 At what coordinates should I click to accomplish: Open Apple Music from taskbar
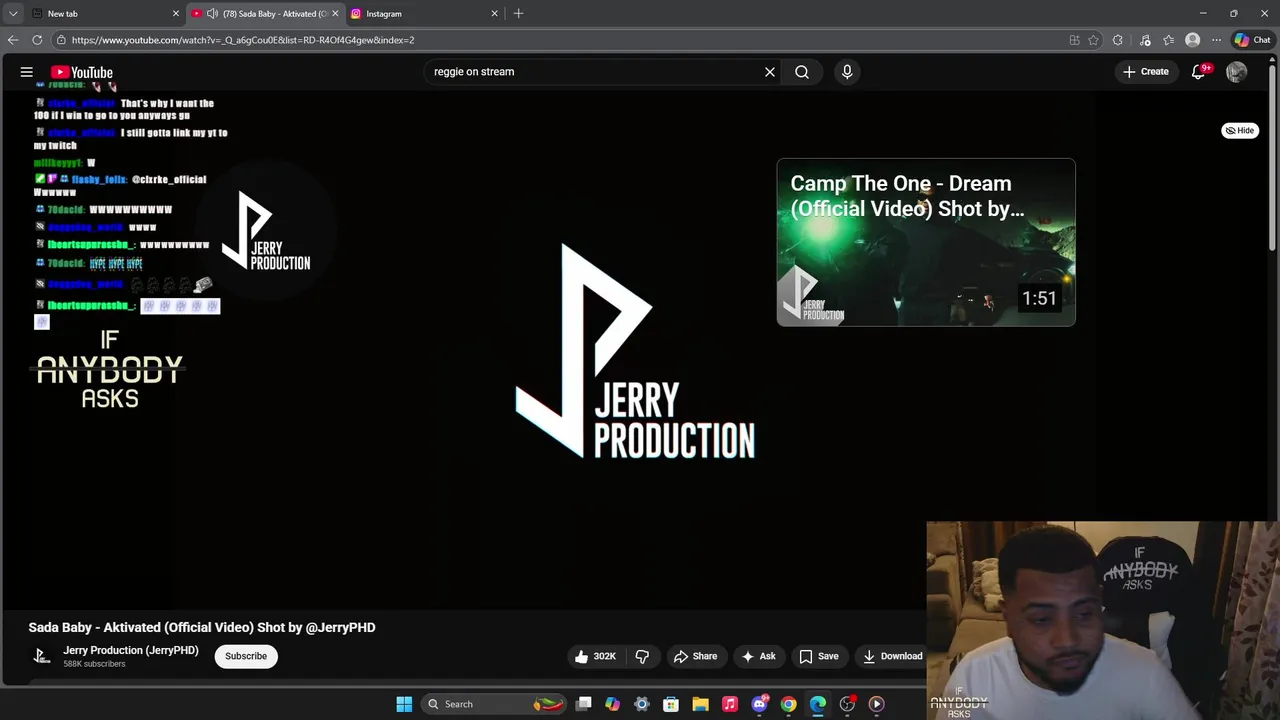click(x=730, y=704)
